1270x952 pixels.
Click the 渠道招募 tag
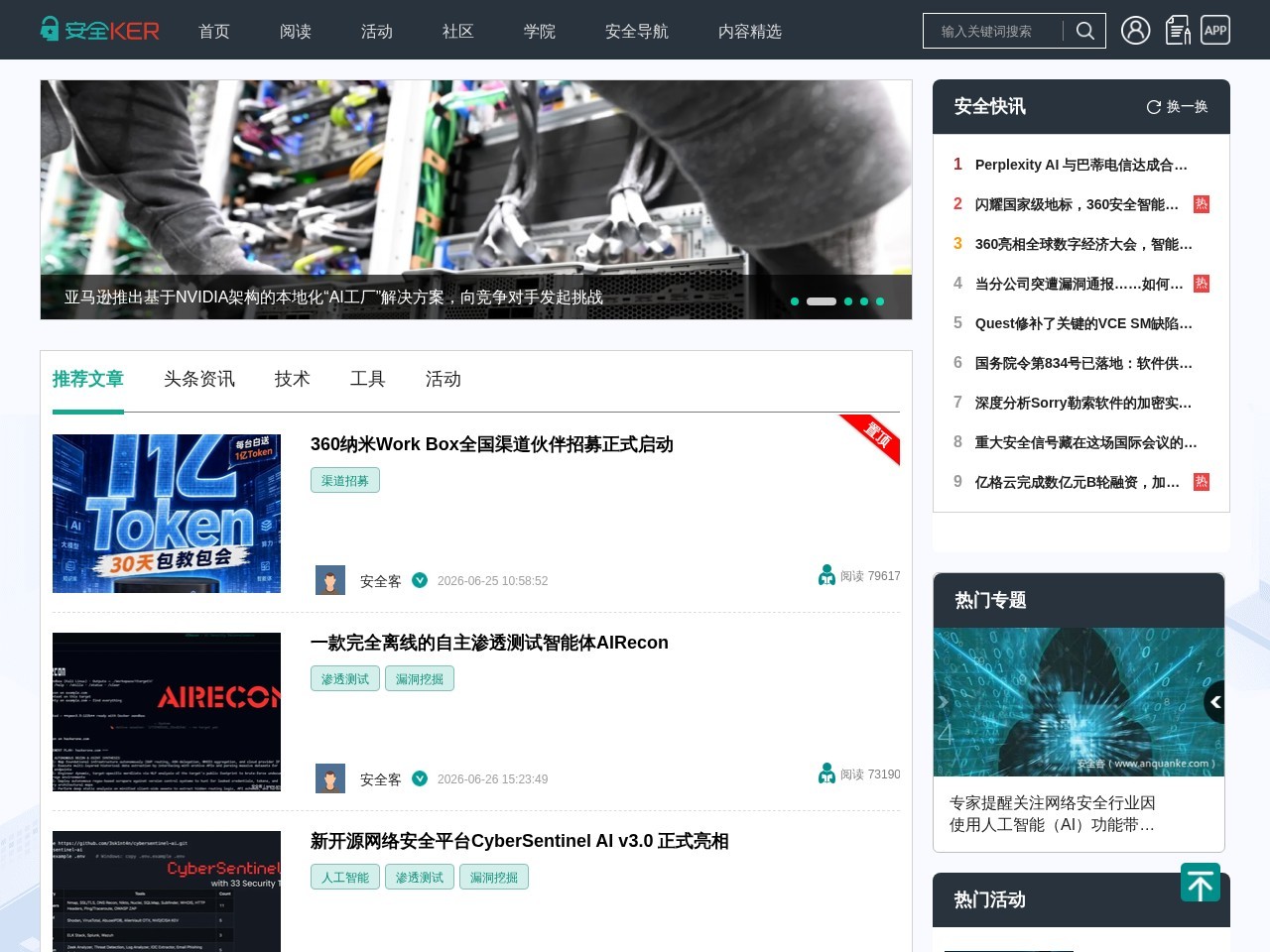(345, 480)
